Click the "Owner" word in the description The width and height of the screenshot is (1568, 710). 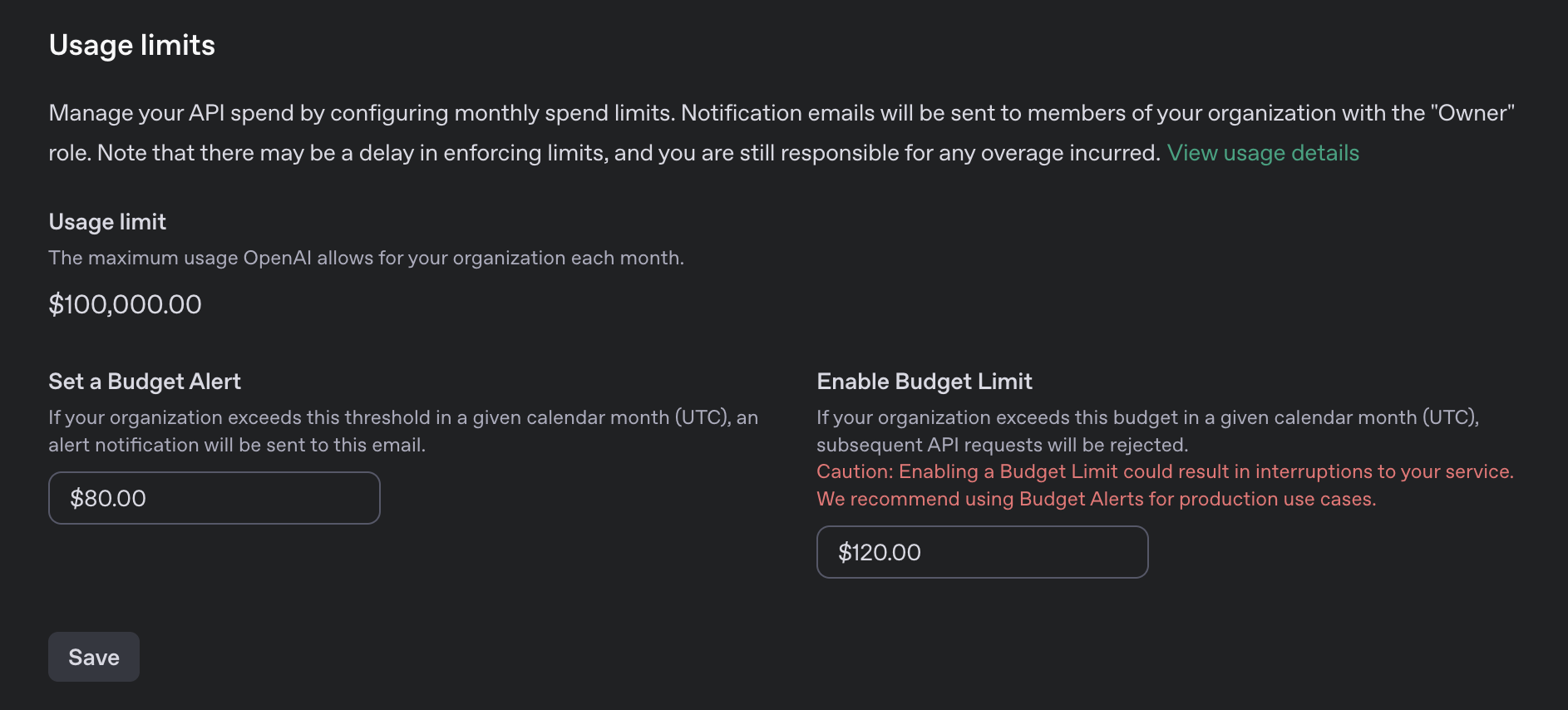pyautogui.click(x=1472, y=113)
